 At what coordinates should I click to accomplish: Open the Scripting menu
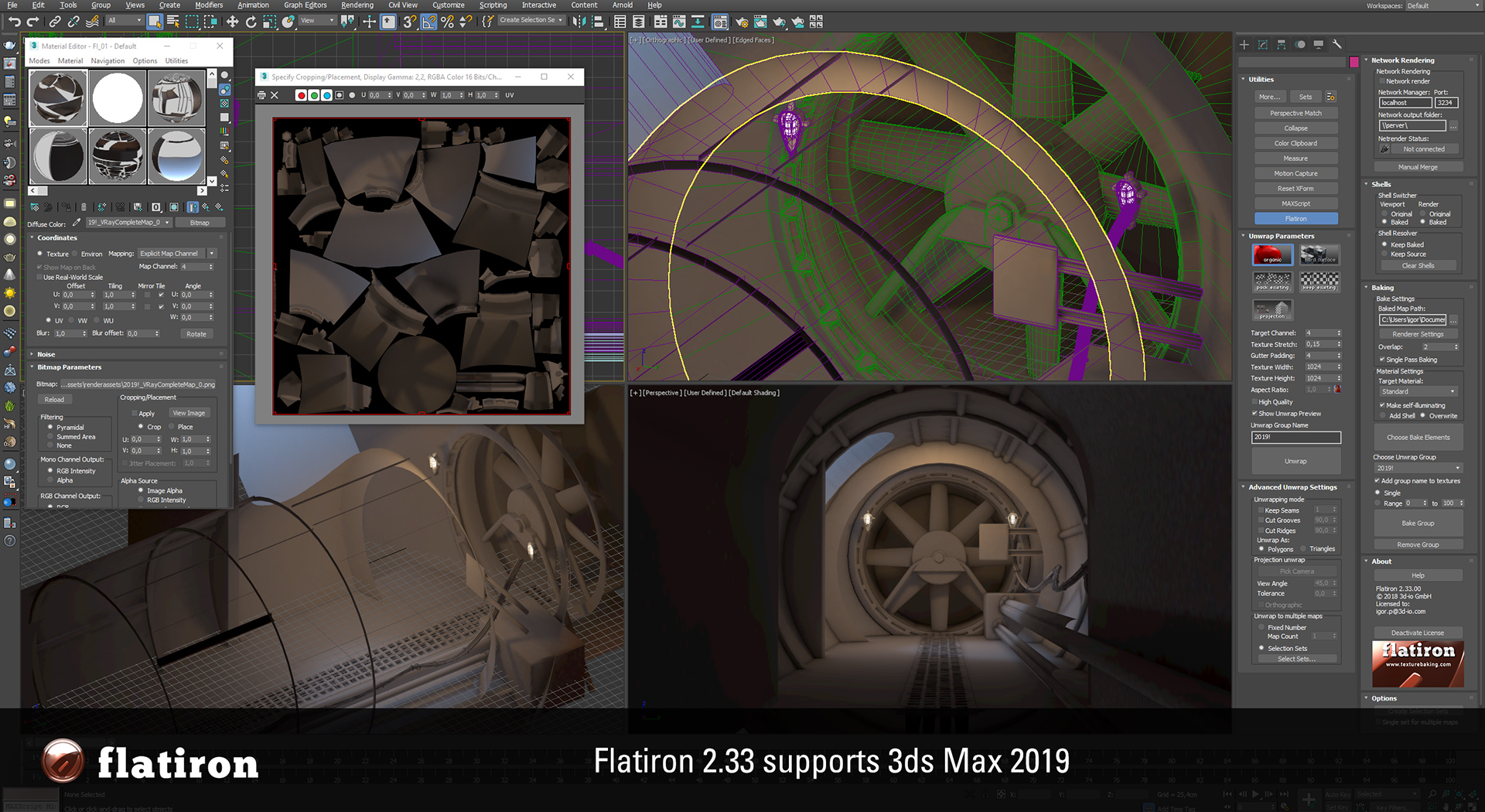(x=493, y=5)
